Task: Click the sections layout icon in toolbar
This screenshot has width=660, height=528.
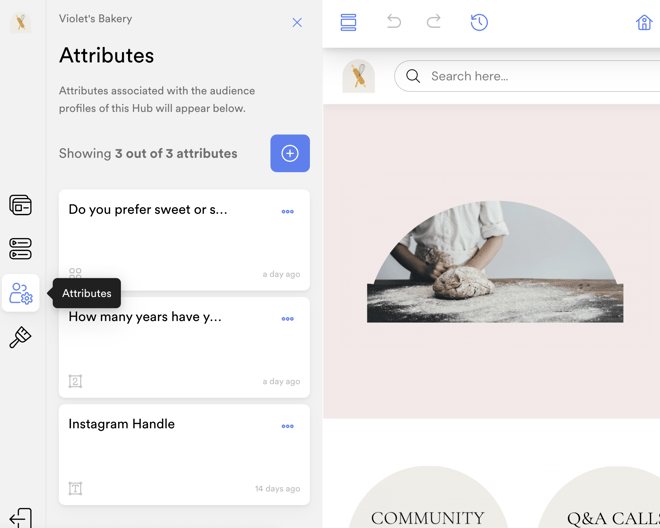Action: 349,22
